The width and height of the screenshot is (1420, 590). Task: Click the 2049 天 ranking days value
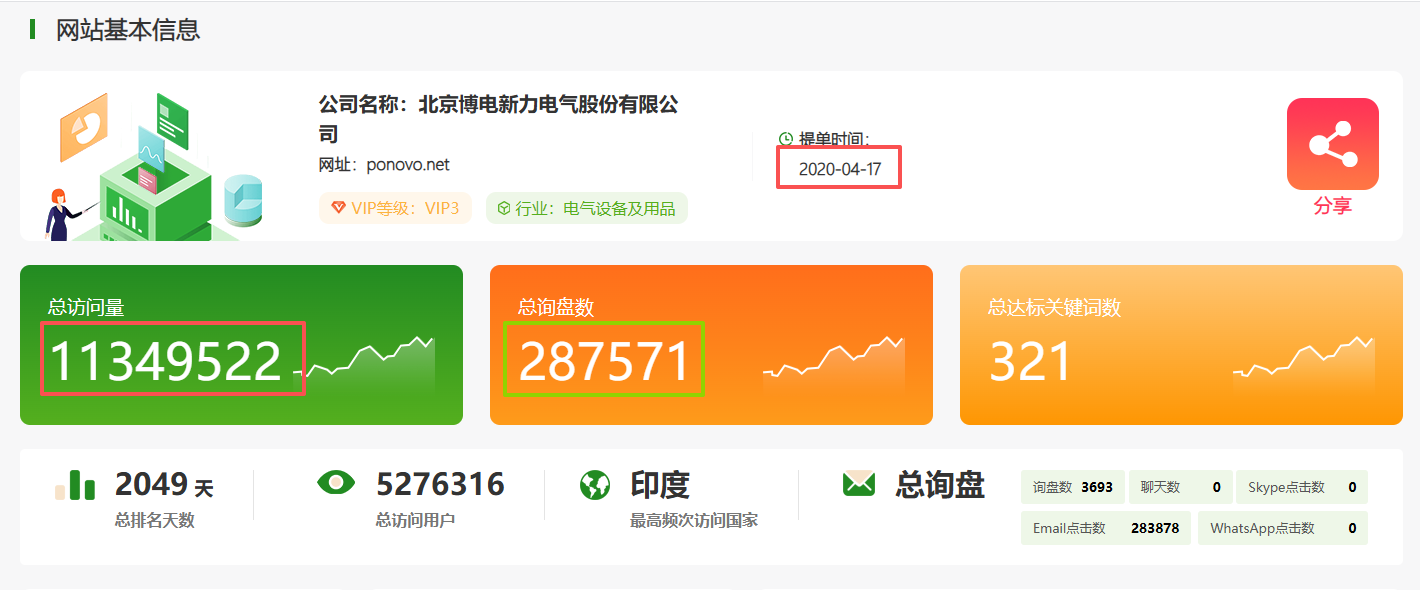pyautogui.click(x=164, y=485)
